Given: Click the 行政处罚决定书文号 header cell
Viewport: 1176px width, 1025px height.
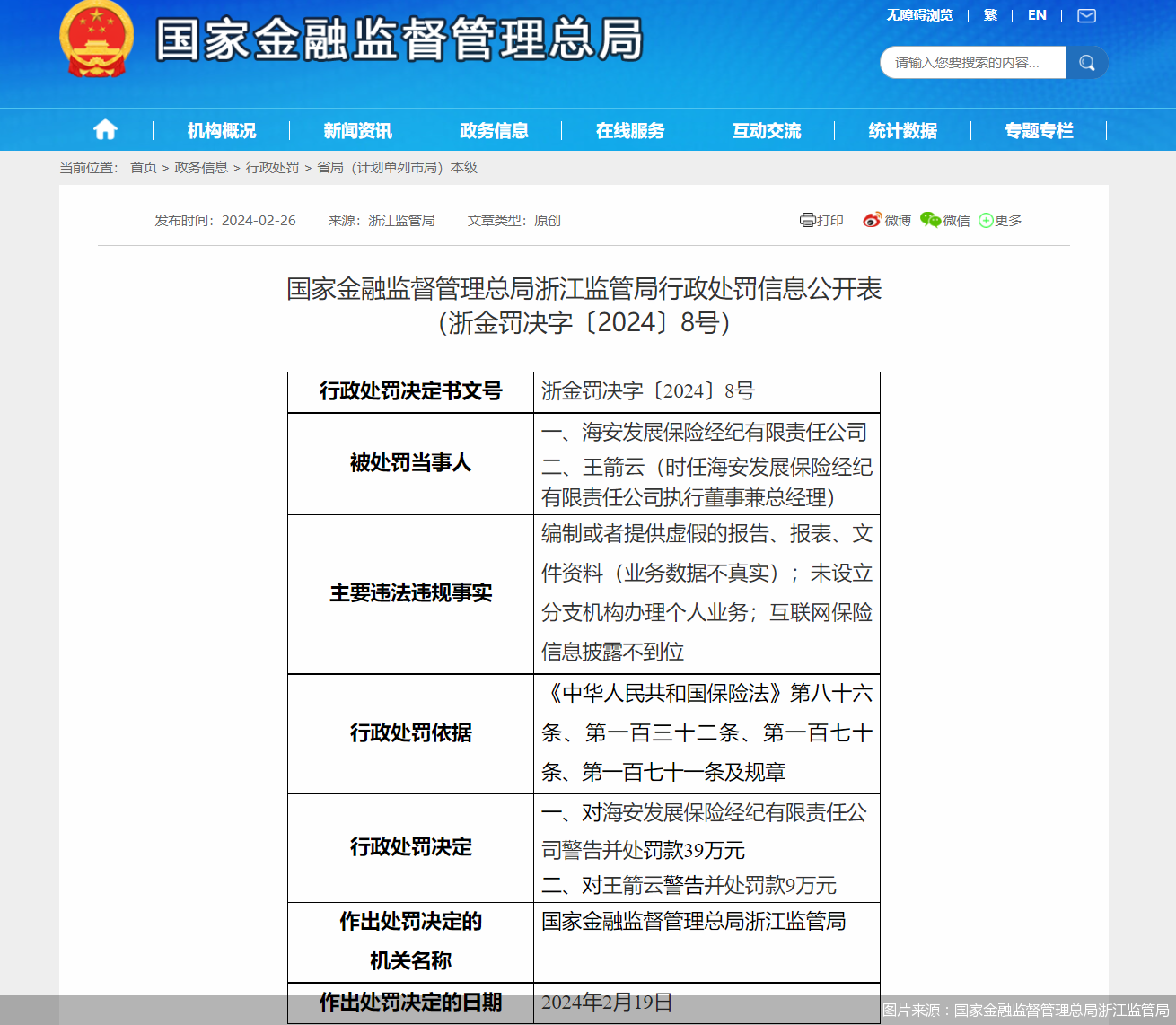Looking at the screenshot, I should click(x=410, y=392).
